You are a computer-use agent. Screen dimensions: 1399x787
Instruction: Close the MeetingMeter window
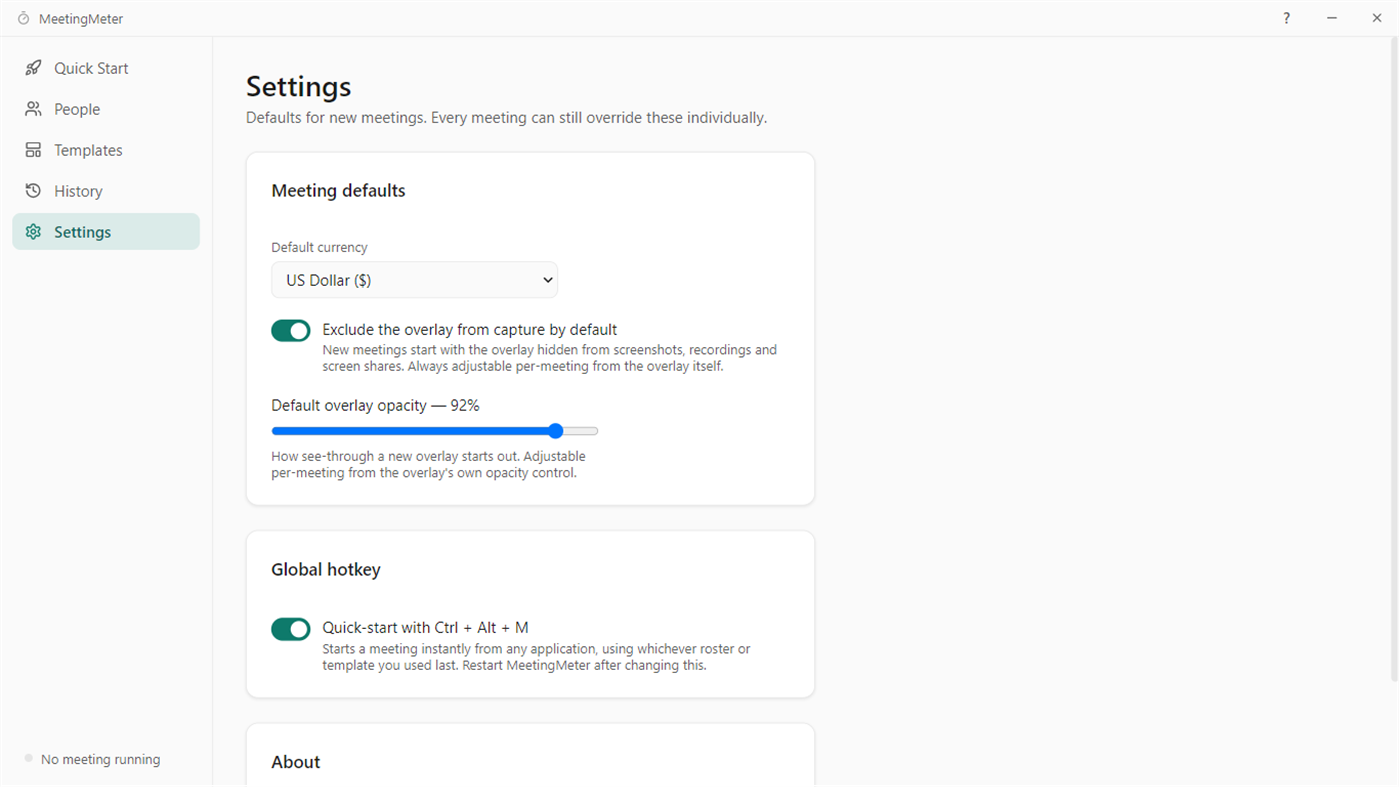coord(1376,18)
